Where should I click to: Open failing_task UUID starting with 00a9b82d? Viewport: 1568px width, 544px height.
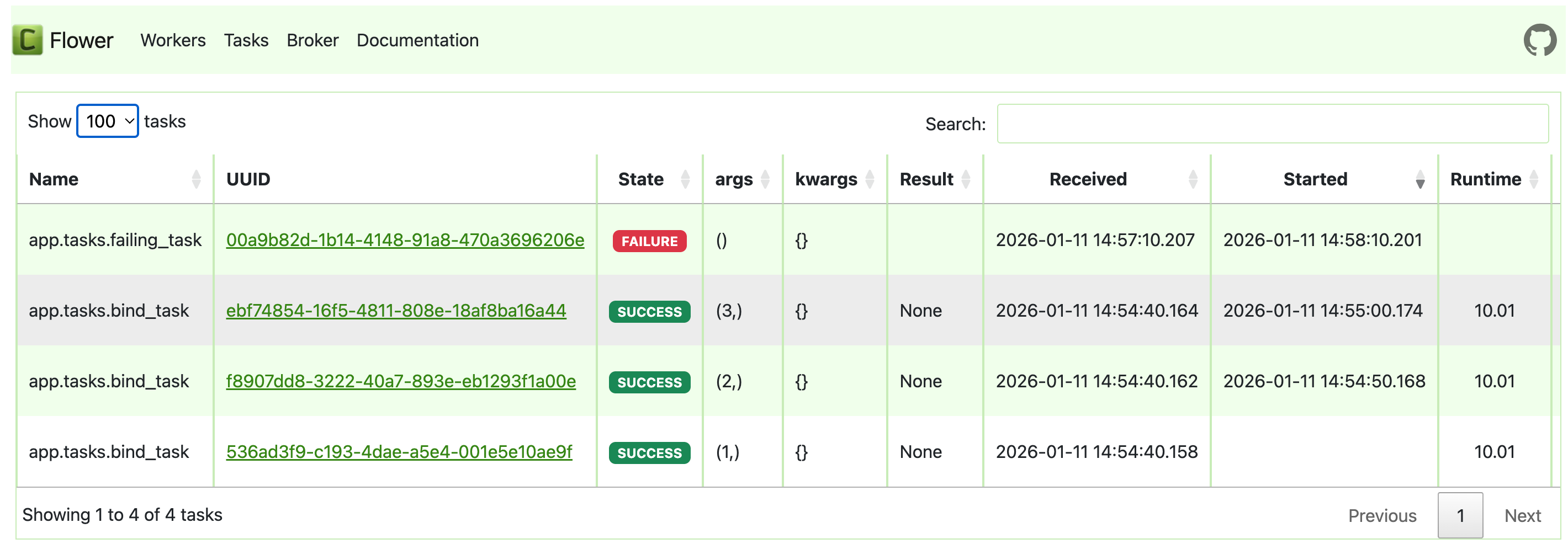pyautogui.click(x=405, y=241)
